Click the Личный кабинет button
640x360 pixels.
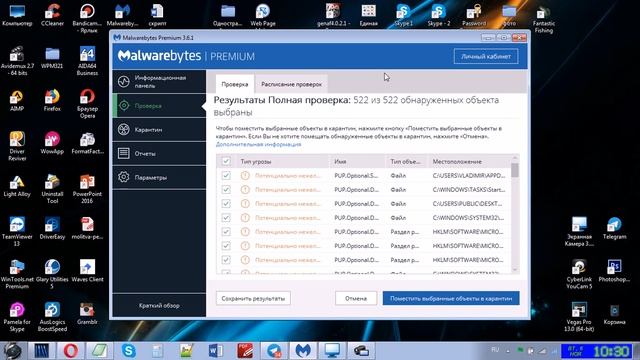click(x=486, y=56)
